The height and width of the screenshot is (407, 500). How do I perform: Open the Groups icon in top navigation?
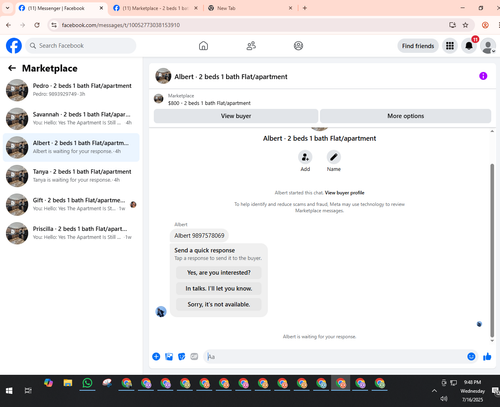tap(298, 46)
